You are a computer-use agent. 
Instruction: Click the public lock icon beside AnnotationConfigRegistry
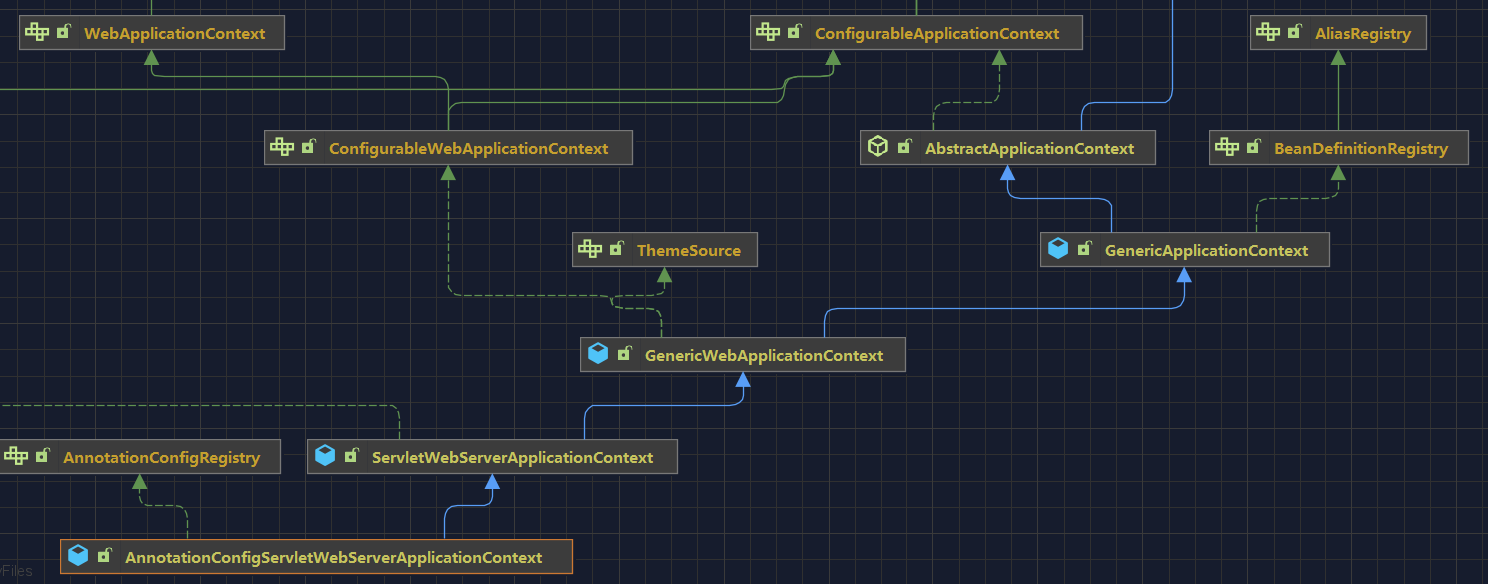43,456
